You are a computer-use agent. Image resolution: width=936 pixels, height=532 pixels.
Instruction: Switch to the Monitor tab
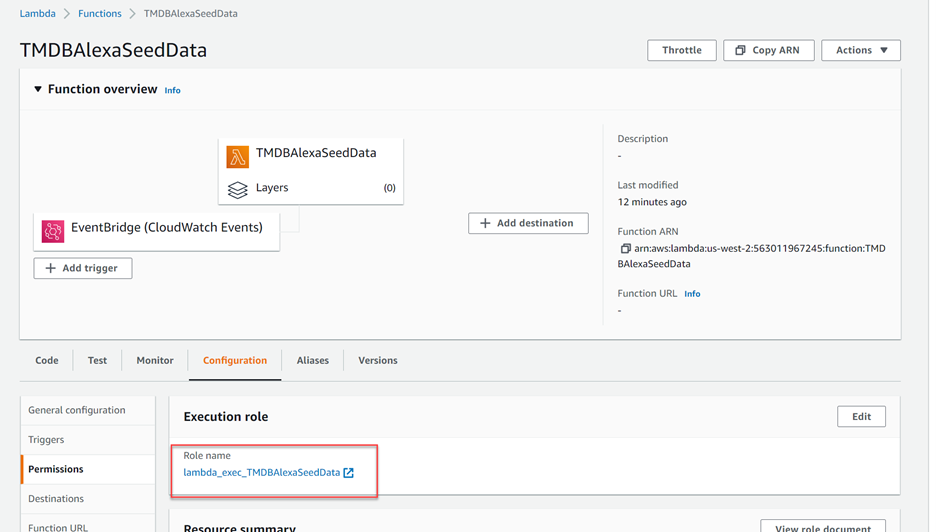click(155, 361)
